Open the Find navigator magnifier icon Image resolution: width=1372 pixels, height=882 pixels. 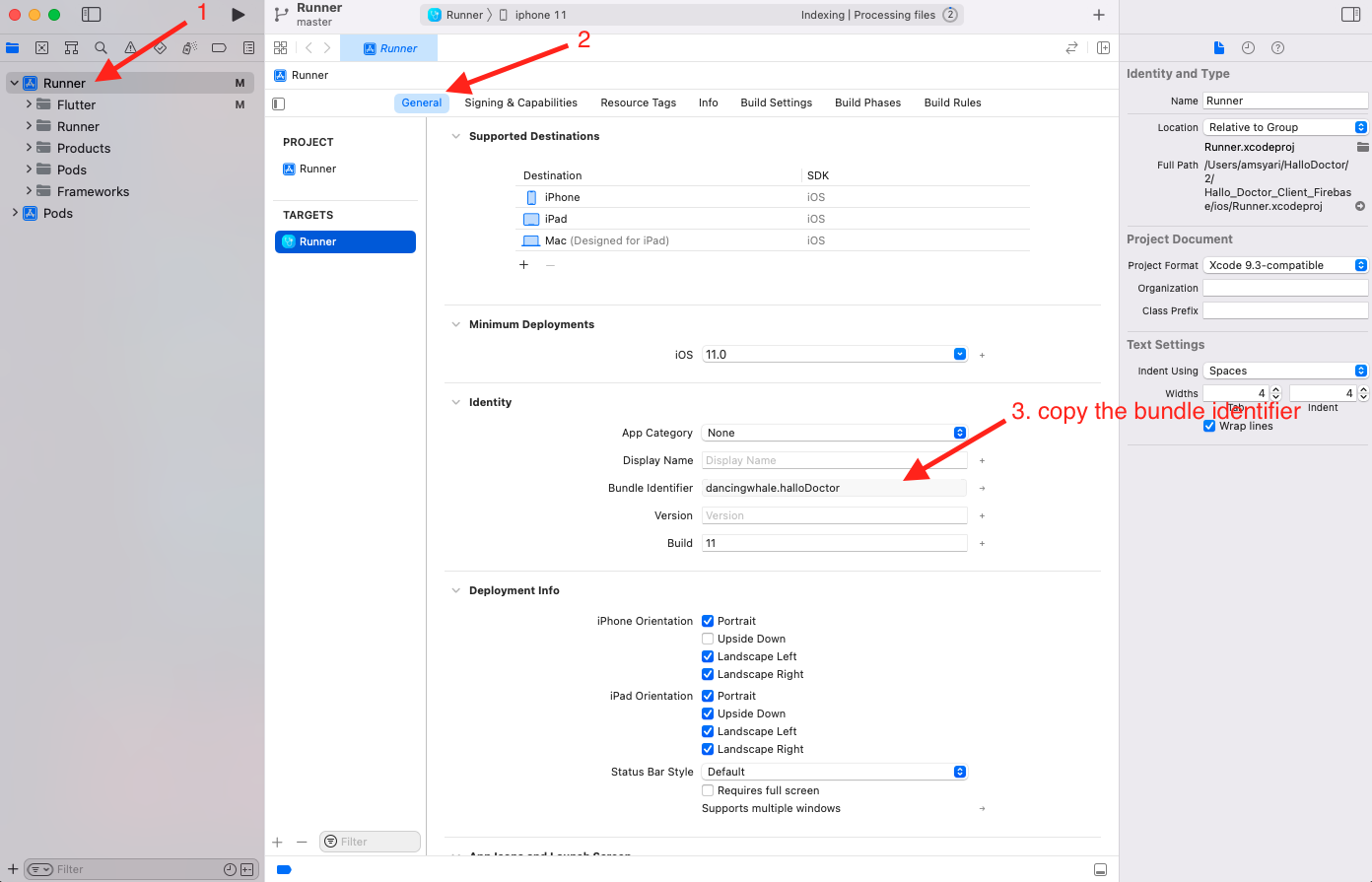click(x=101, y=47)
